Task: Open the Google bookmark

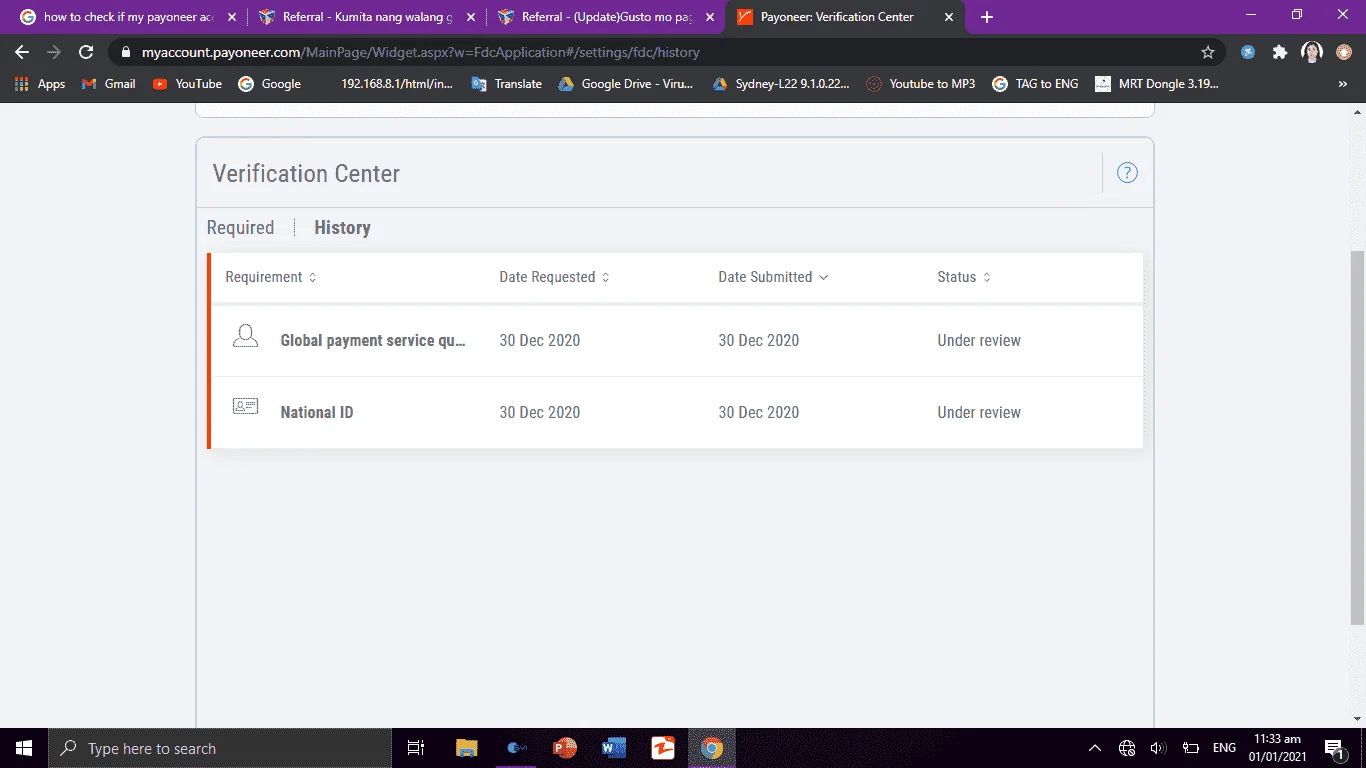Action: (x=270, y=84)
